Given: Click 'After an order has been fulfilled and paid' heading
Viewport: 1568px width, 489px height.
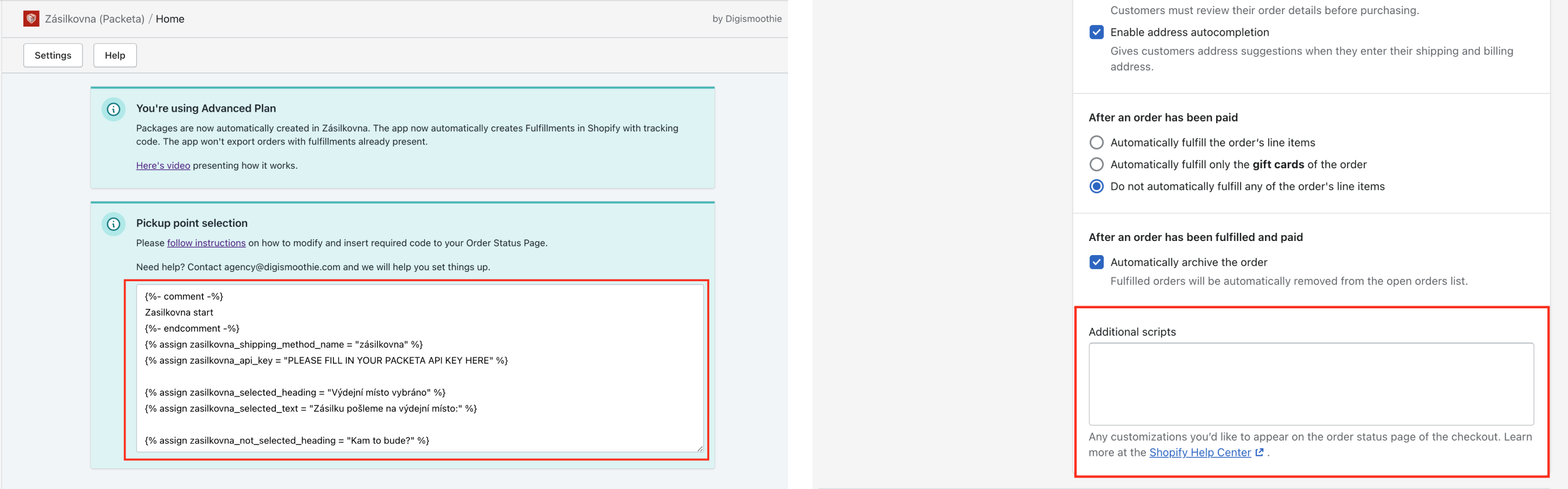Looking at the screenshot, I should click(1195, 237).
